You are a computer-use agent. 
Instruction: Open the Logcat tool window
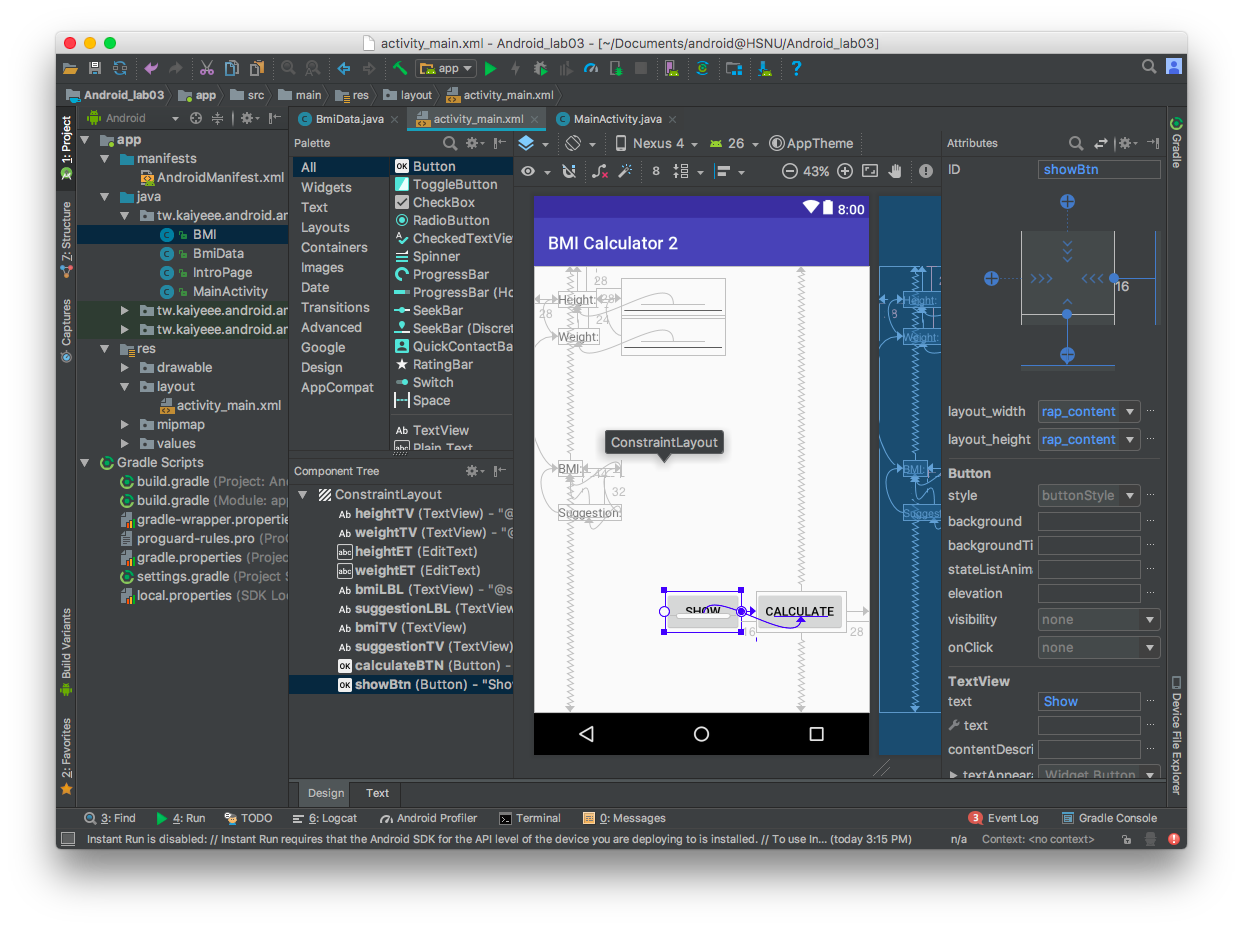tap(325, 818)
